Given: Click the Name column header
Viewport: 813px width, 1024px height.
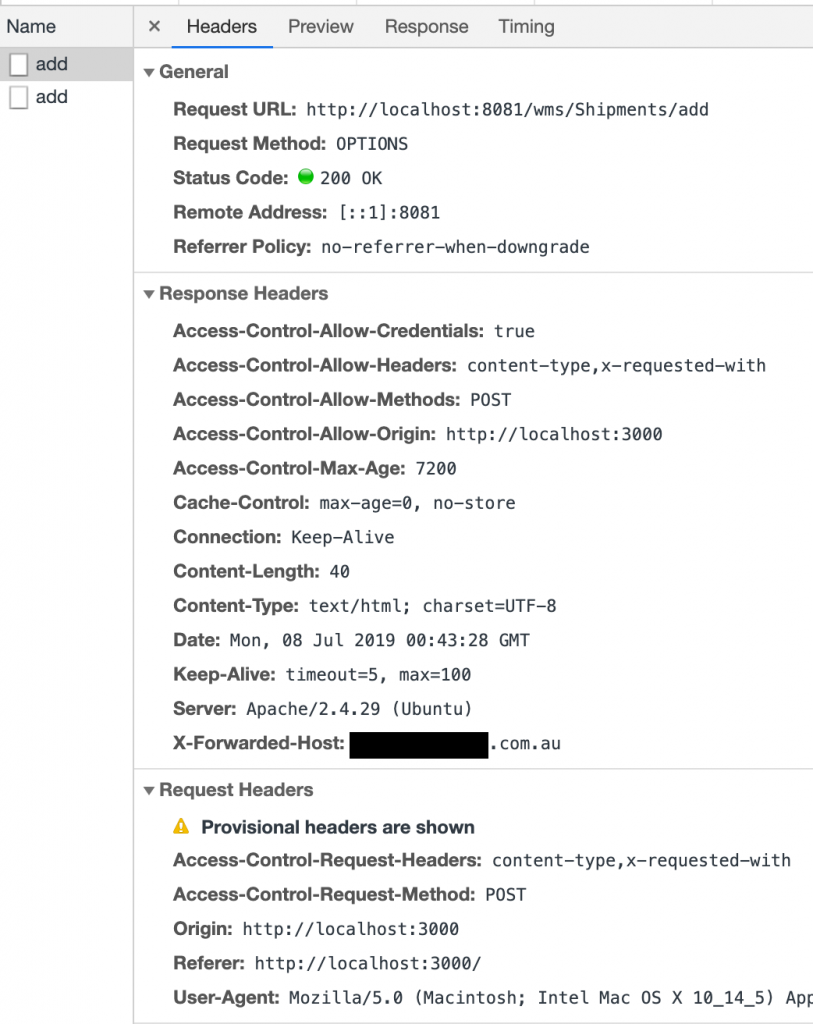Looking at the screenshot, I should click(x=31, y=26).
